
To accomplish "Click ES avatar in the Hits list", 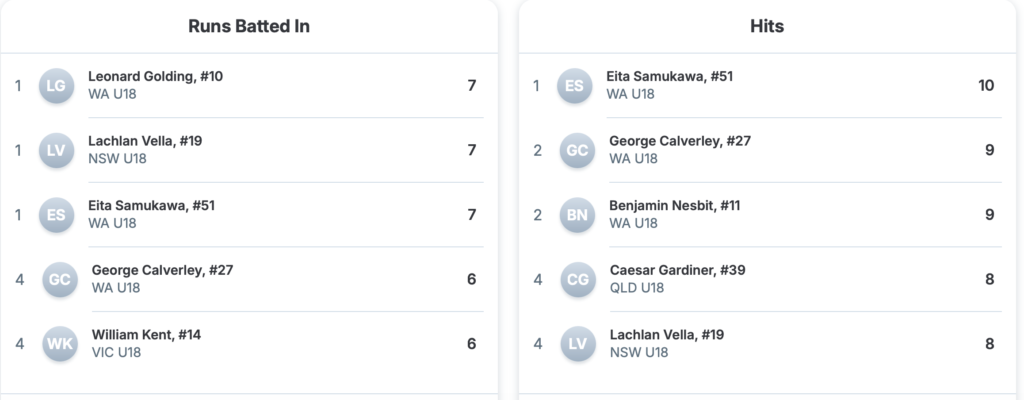I will pyautogui.click(x=574, y=86).
